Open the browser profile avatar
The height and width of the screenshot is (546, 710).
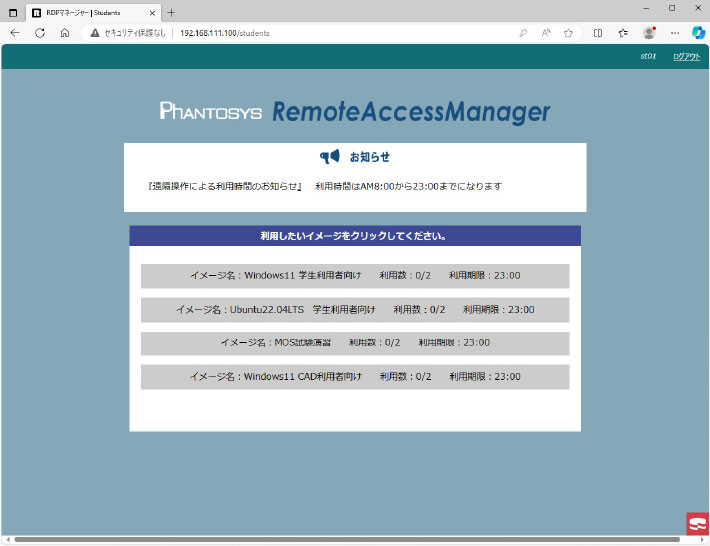click(x=649, y=33)
